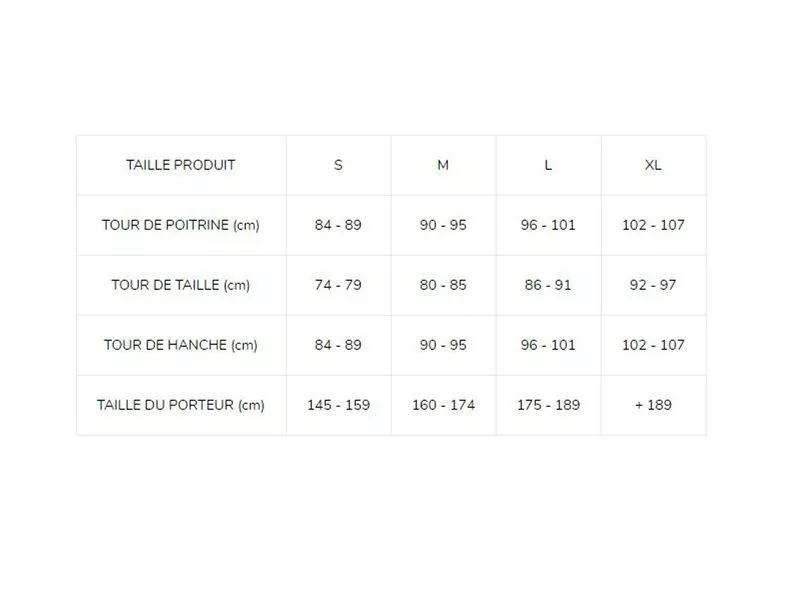Select the XL size column header
Image resolution: width=800 pixels, height=600 pixels.
tap(653, 165)
